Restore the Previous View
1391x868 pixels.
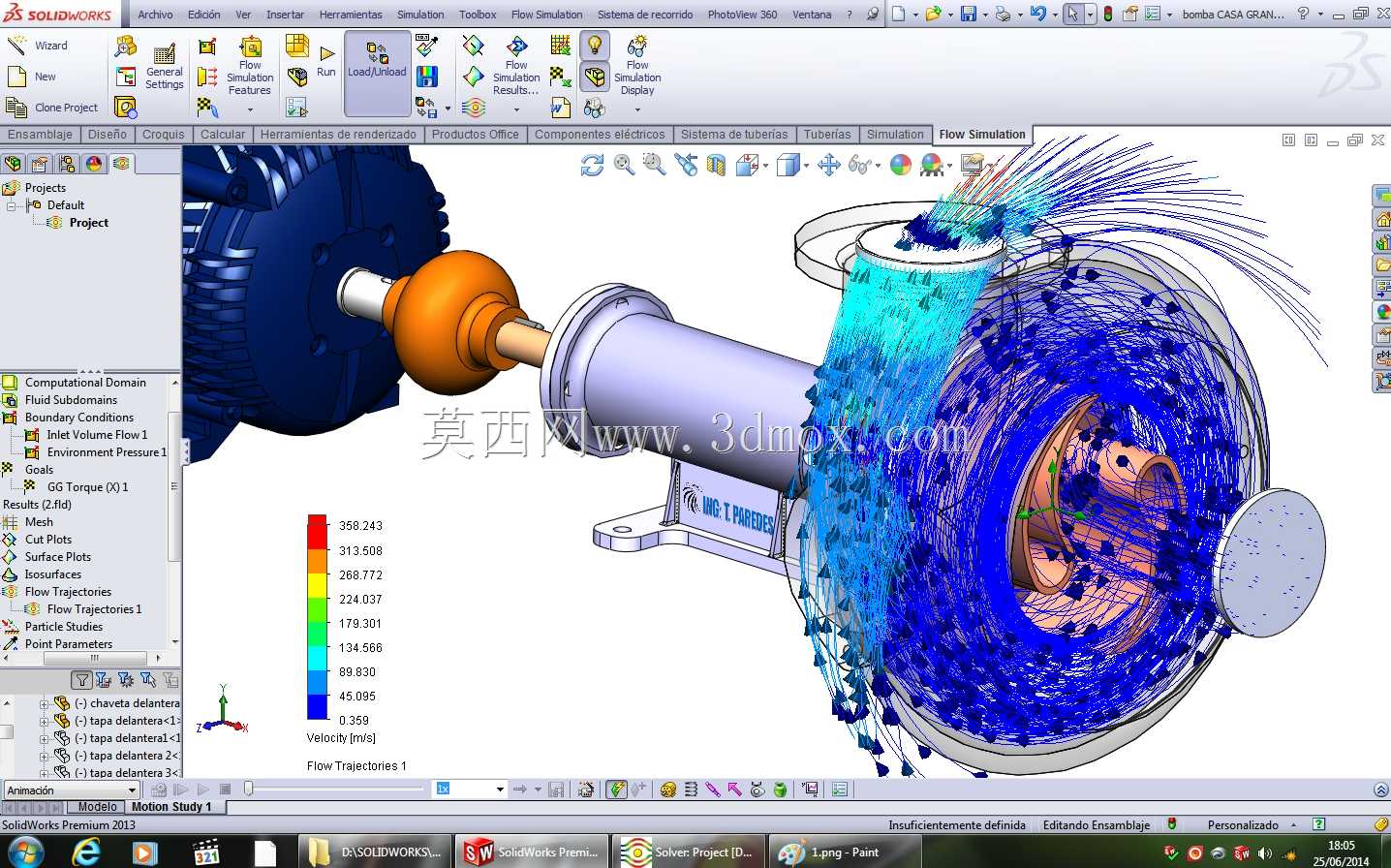point(686,166)
